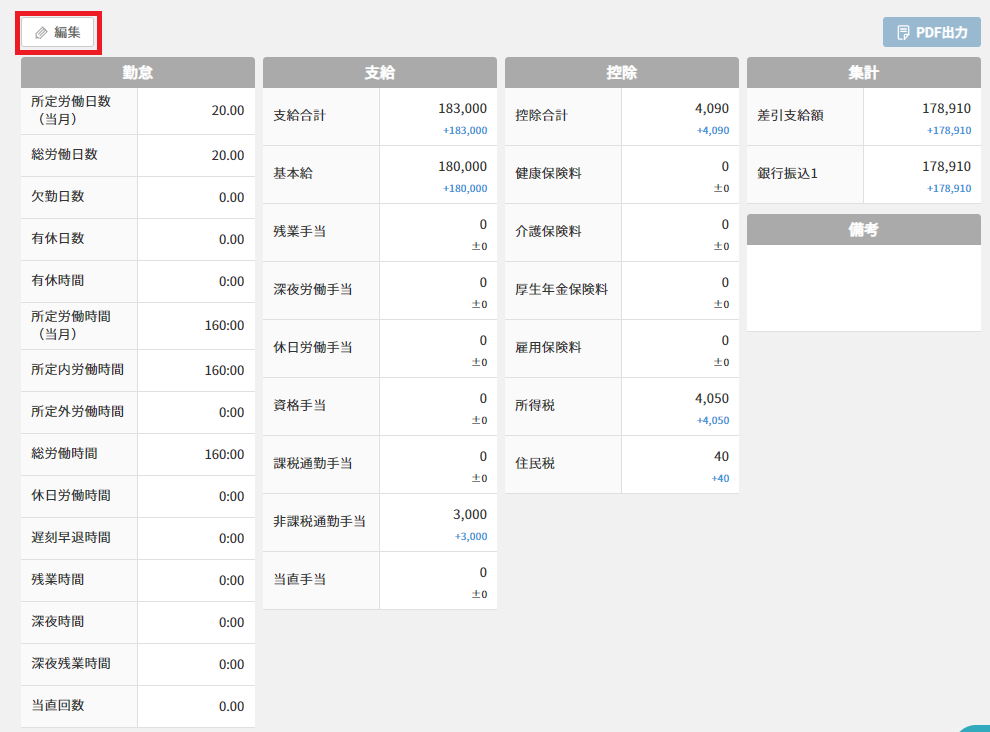Click the 支給合計 value 183,000

click(462, 109)
